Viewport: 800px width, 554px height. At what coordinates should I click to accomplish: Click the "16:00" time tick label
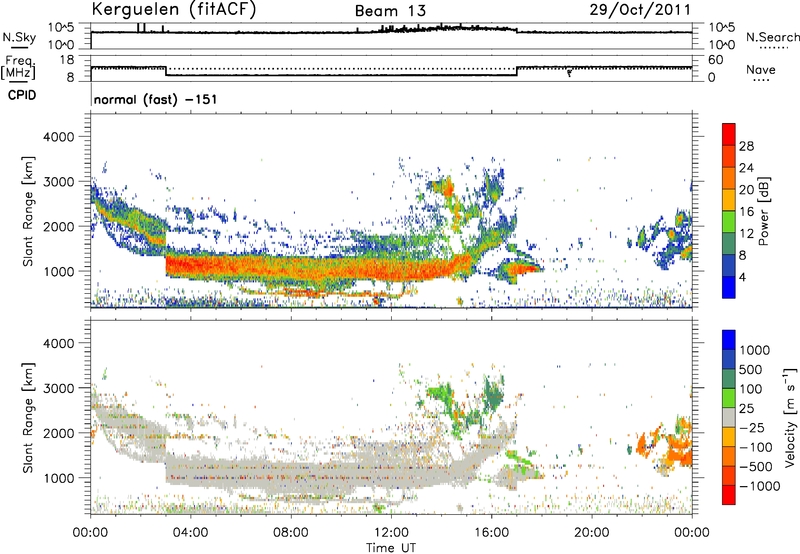pos(491,533)
